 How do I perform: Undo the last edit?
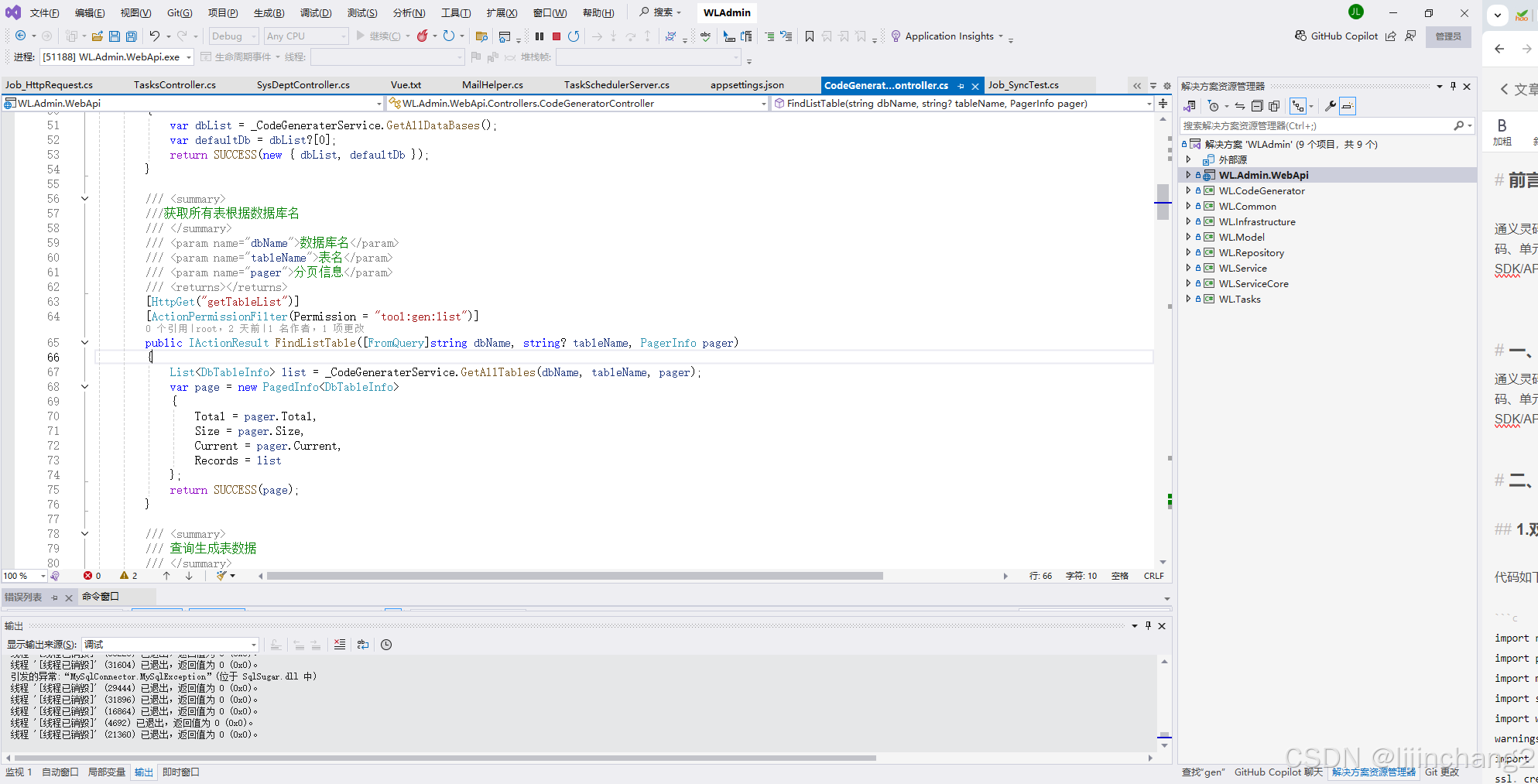(155, 36)
